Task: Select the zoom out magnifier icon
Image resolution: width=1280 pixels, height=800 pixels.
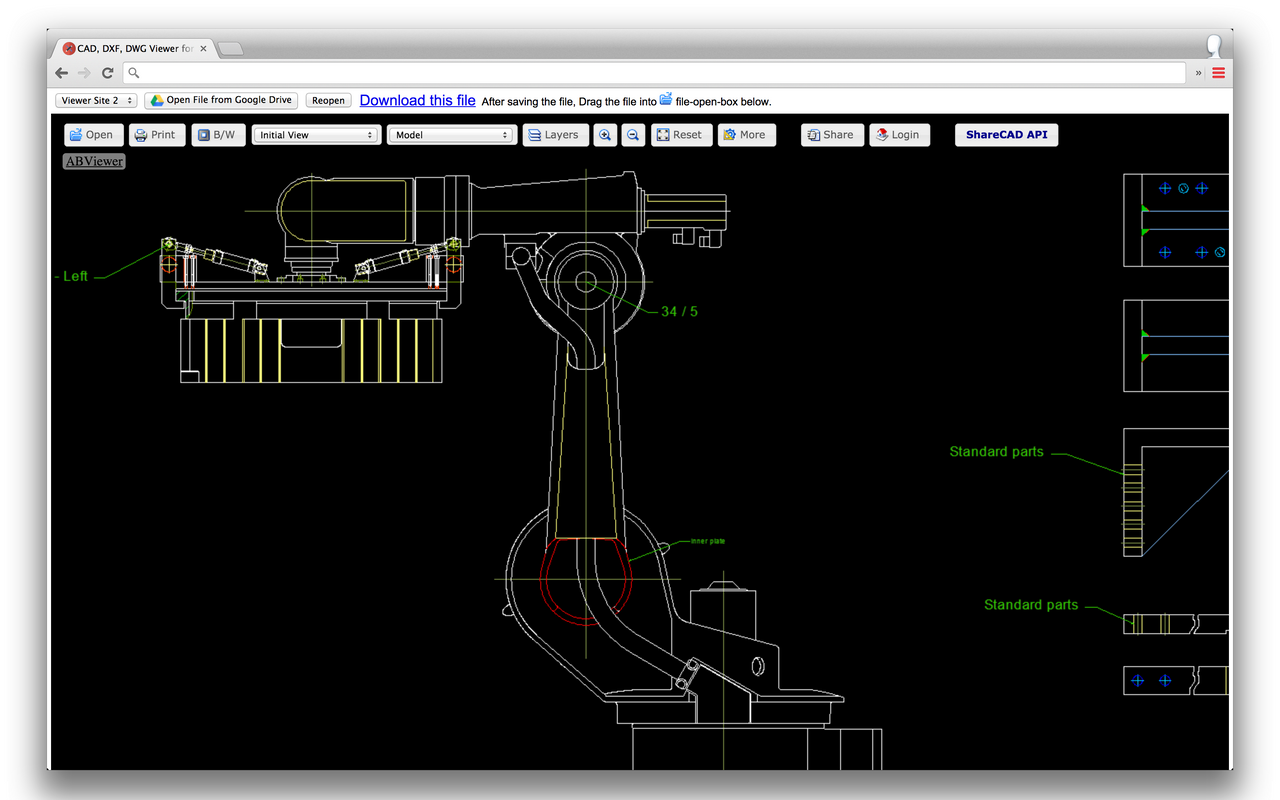Action: coord(633,134)
